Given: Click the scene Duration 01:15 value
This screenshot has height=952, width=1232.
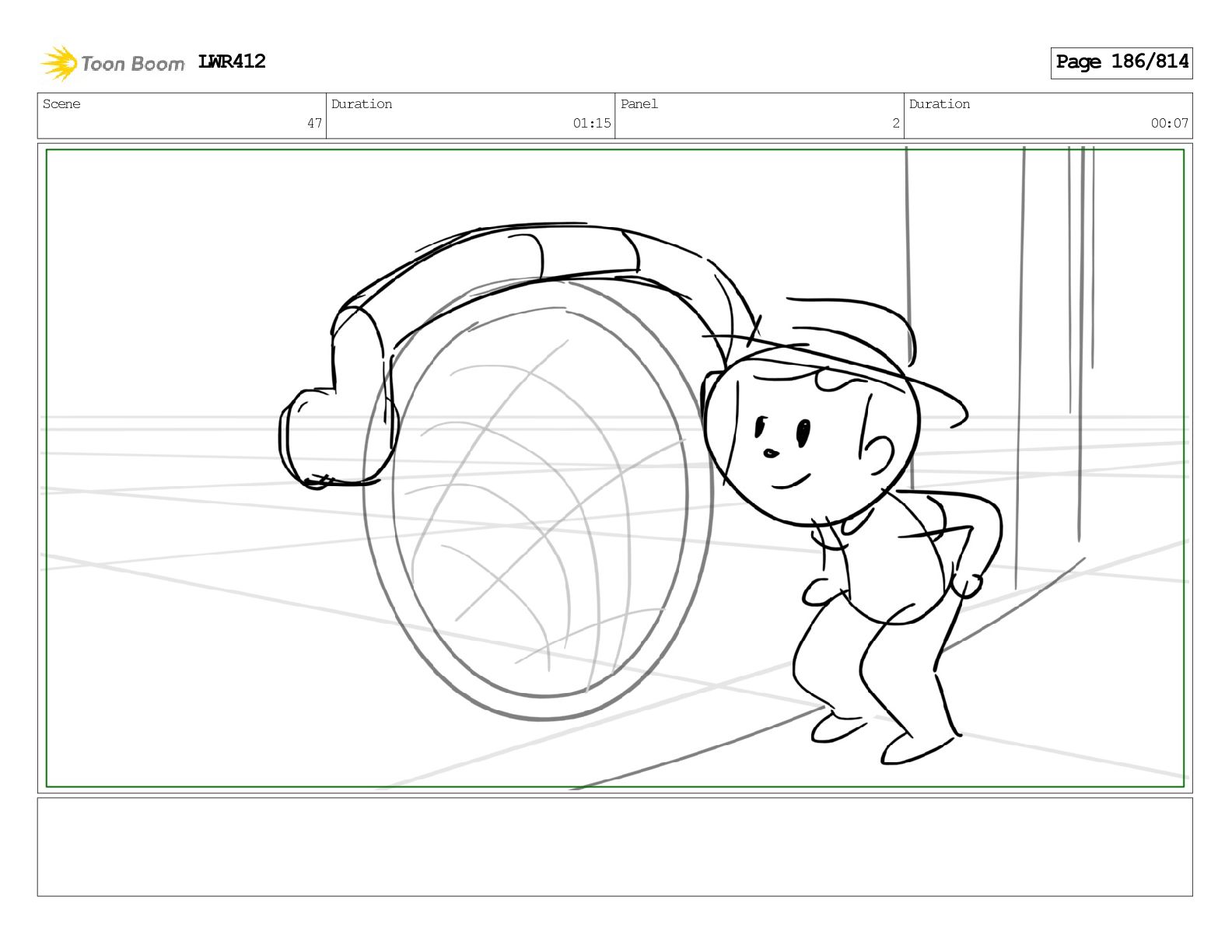Looking at the screenshot, I should point(592,123).
